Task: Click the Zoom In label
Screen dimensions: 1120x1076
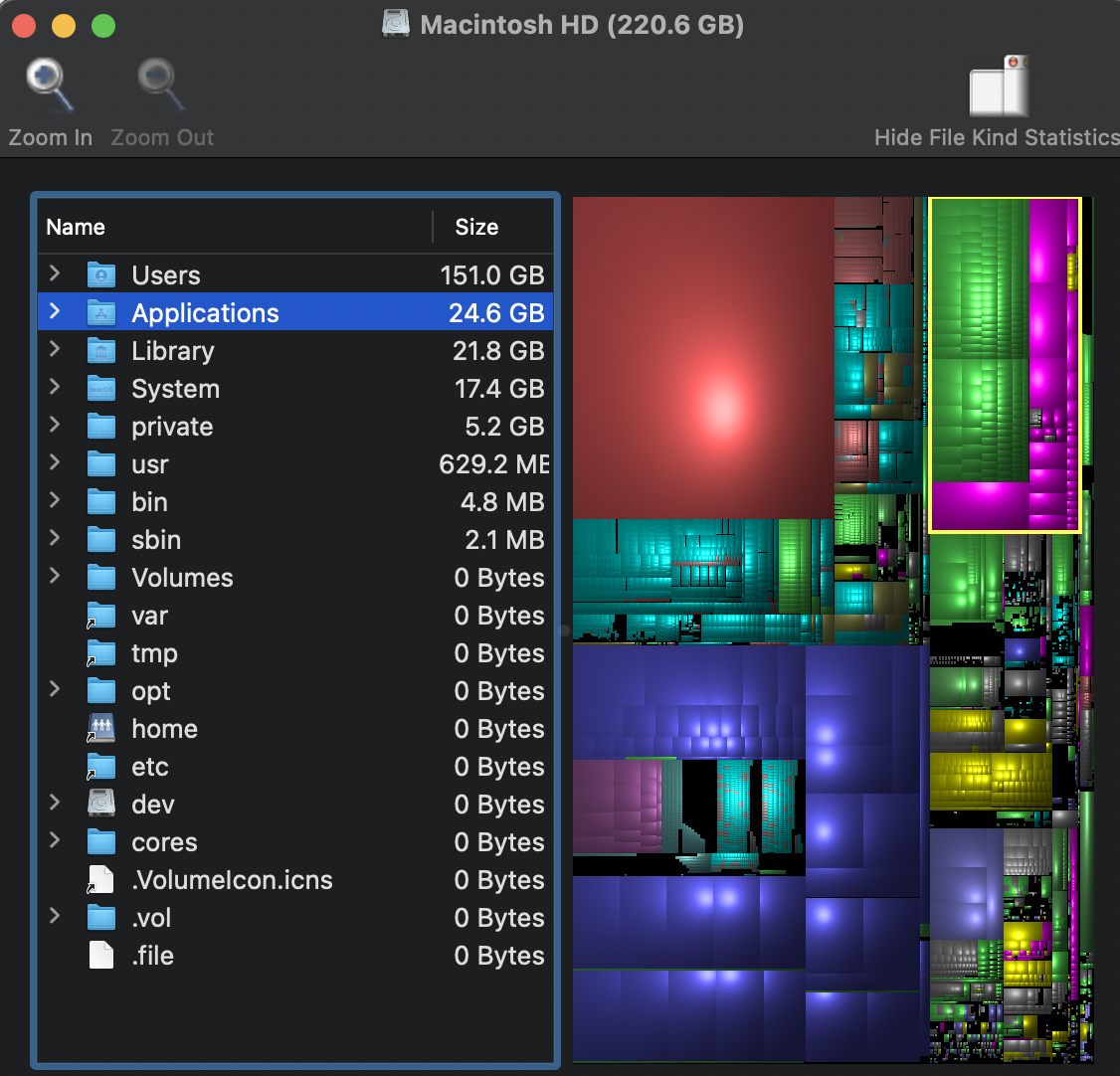Action: (50, 137)
